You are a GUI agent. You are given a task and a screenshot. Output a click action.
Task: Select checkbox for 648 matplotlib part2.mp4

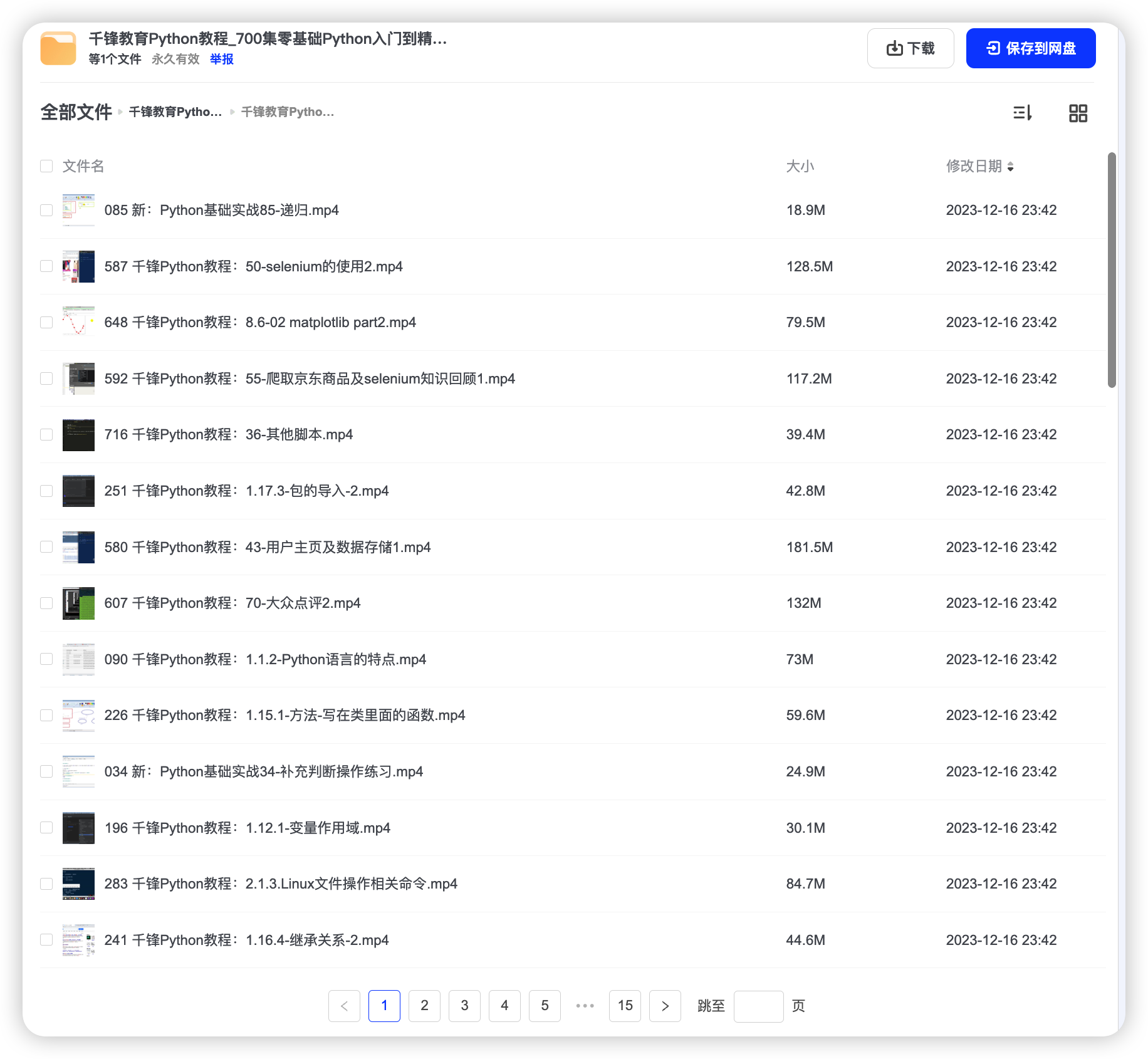tap(46, 322)
